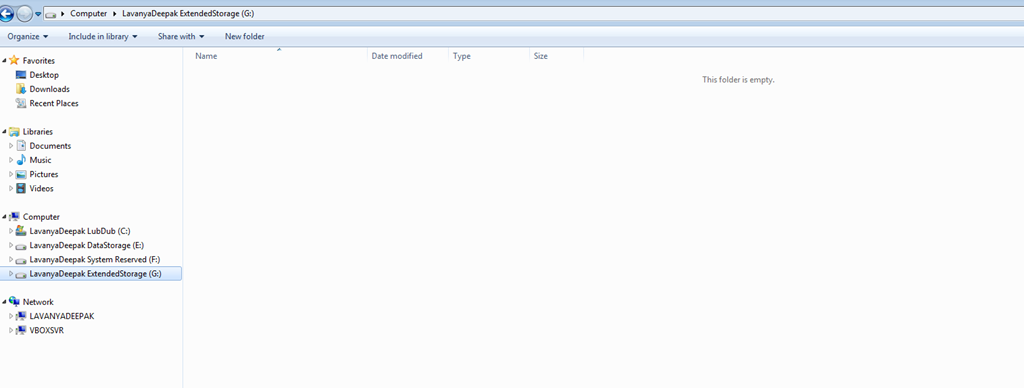Click the G: drive icon in the navigation pane
The height and width of the screenshot is (388, 1024).
(21, 275)
